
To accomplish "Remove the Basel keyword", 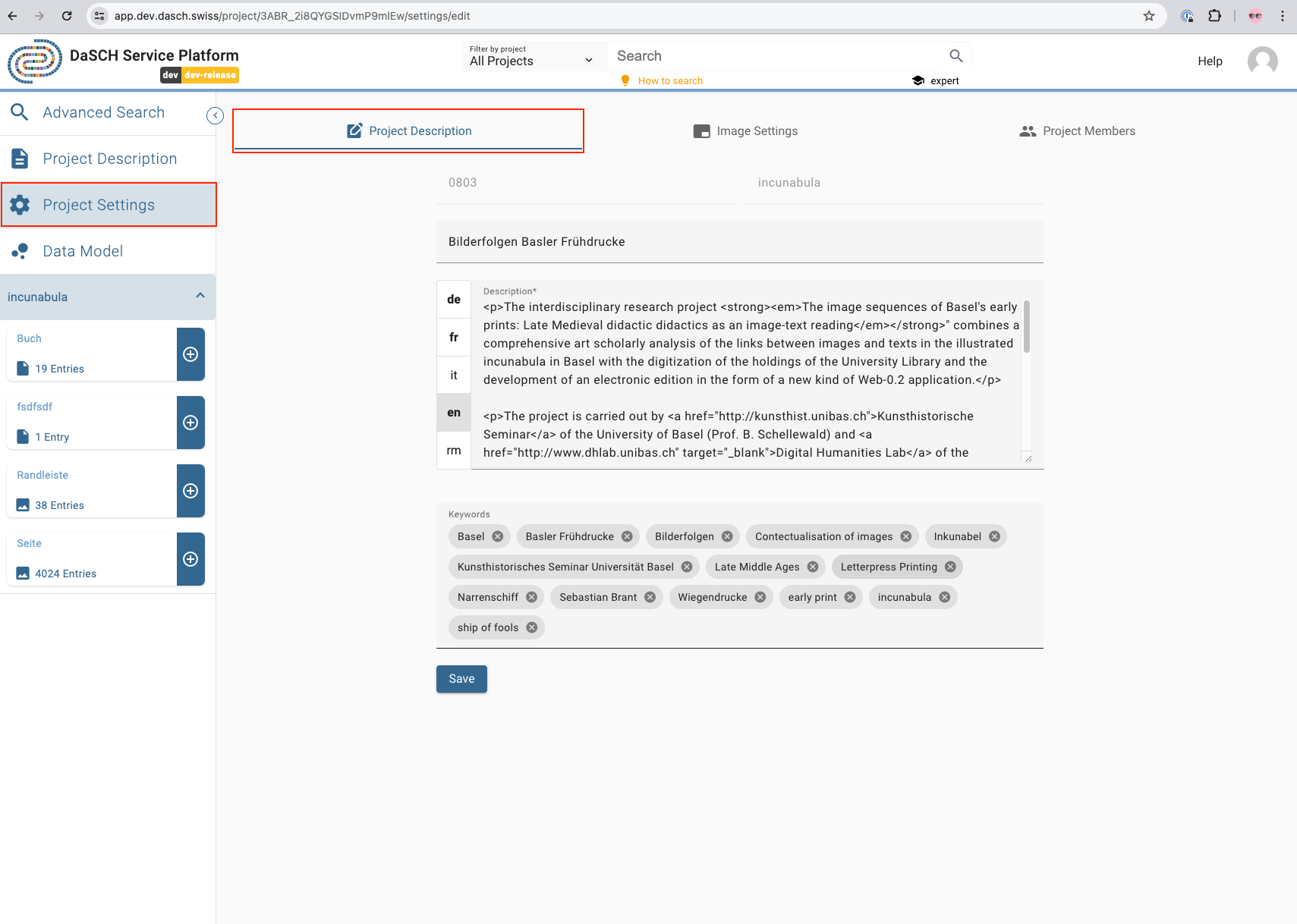I will coord(499,536).
